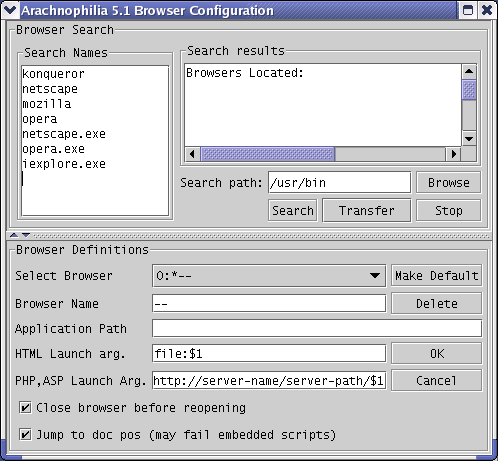Click the Transfer button
The height and width of the screenshot is (461, 498).
click(367, 211)
